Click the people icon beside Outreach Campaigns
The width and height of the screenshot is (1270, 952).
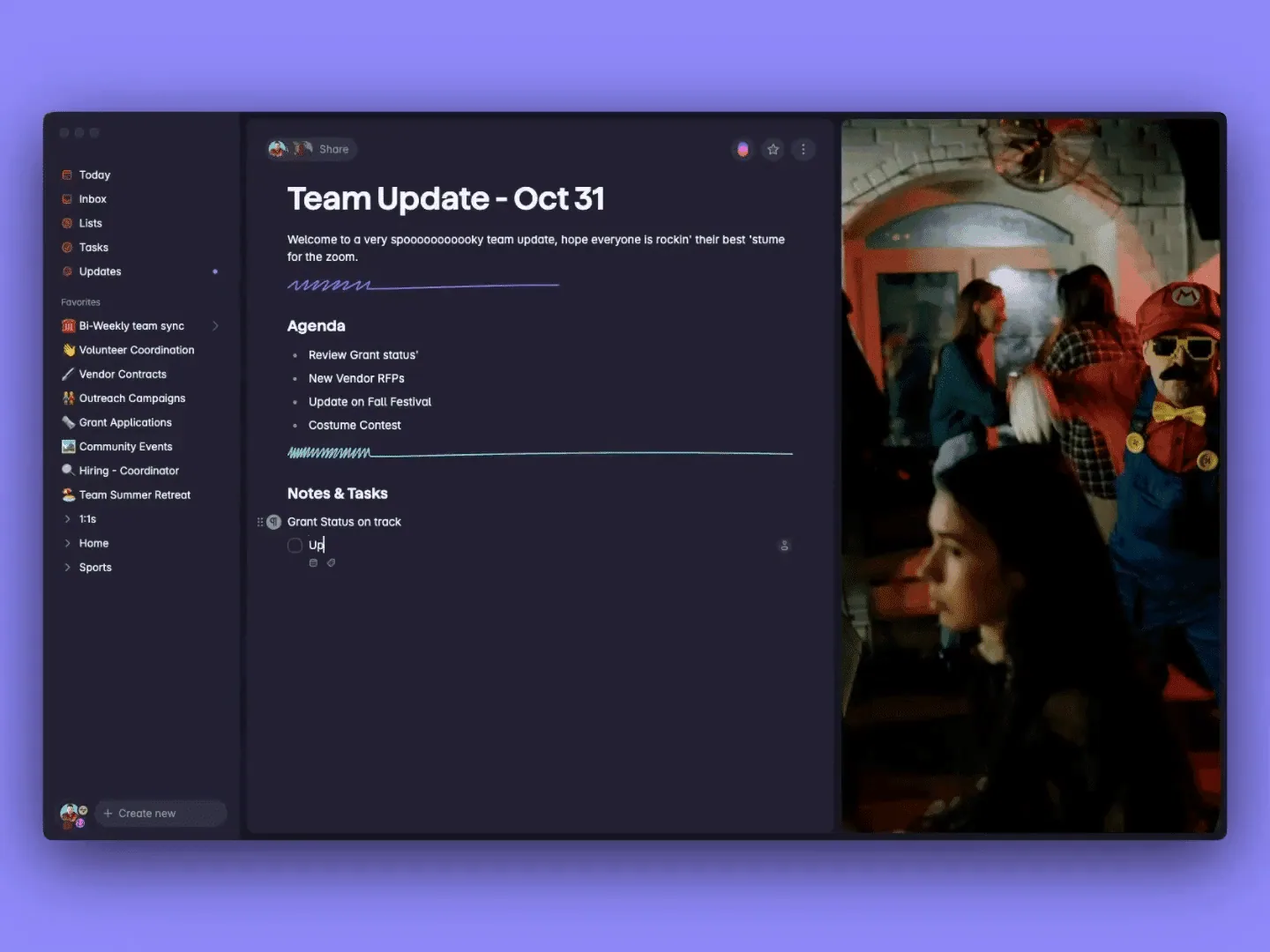tap(68, 398)
